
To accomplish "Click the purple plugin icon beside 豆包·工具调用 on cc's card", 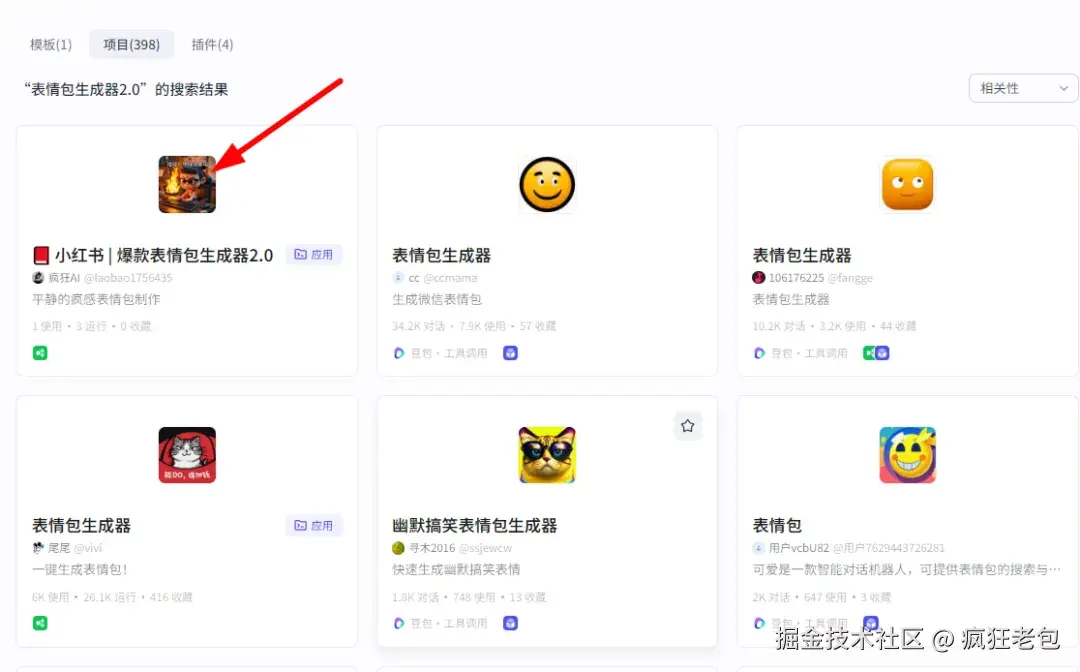I will click(x=510, y=352).
